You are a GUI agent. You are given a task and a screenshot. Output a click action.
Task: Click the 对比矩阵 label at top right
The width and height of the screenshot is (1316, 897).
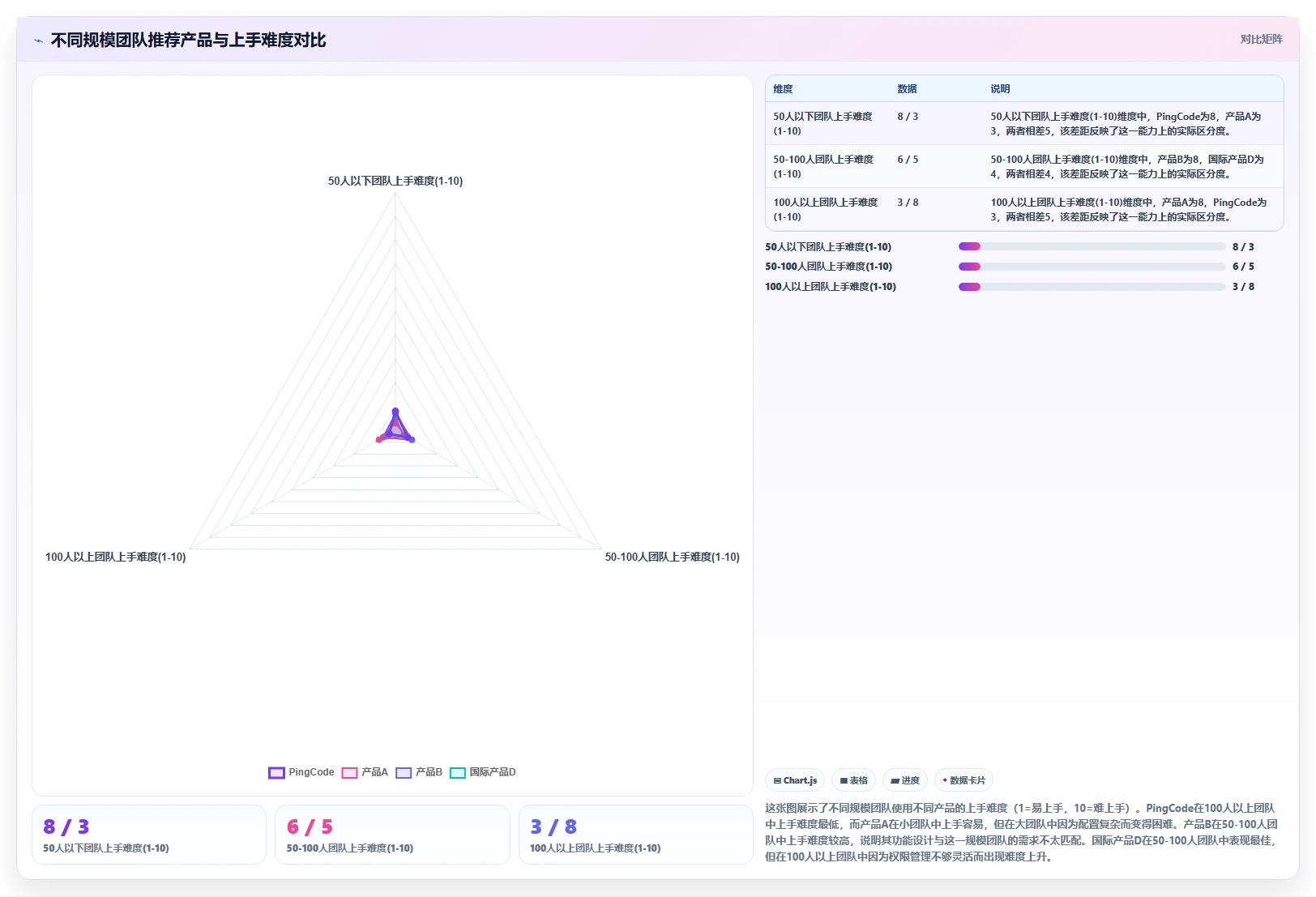point(1261,39)
